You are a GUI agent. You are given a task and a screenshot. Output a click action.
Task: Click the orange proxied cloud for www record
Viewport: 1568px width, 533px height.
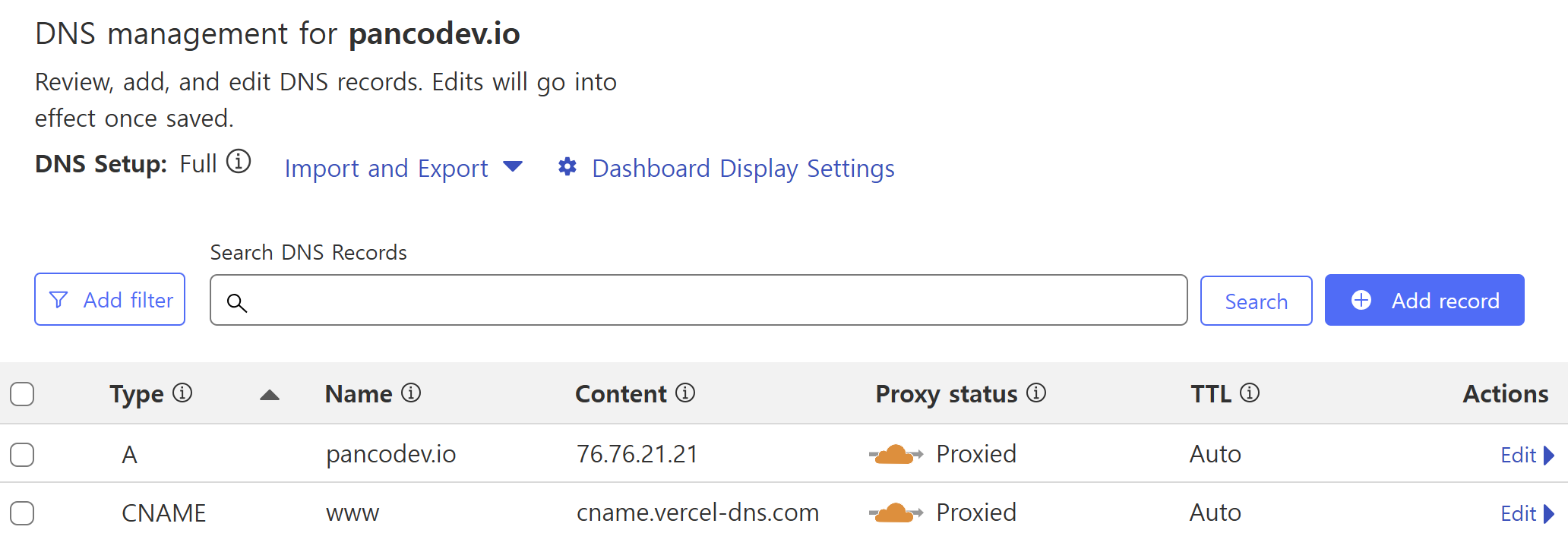pos(896,513)
